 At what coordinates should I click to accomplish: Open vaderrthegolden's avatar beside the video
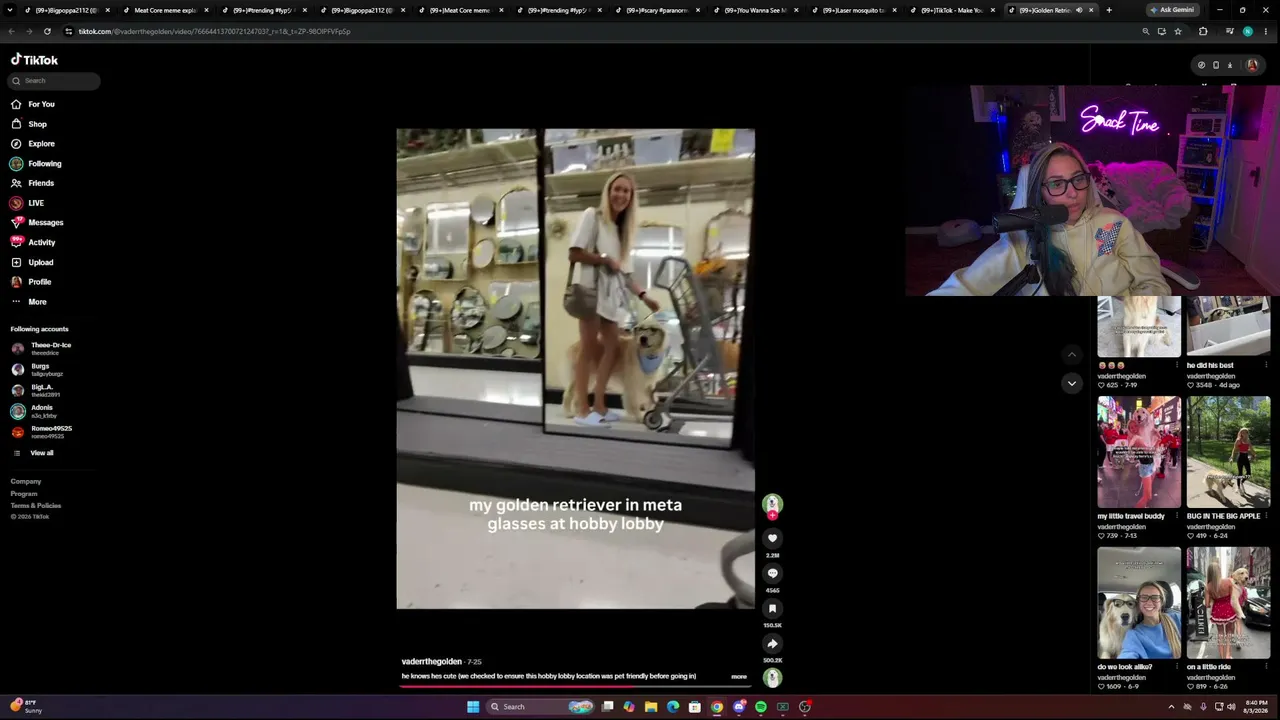click(772, 504)
